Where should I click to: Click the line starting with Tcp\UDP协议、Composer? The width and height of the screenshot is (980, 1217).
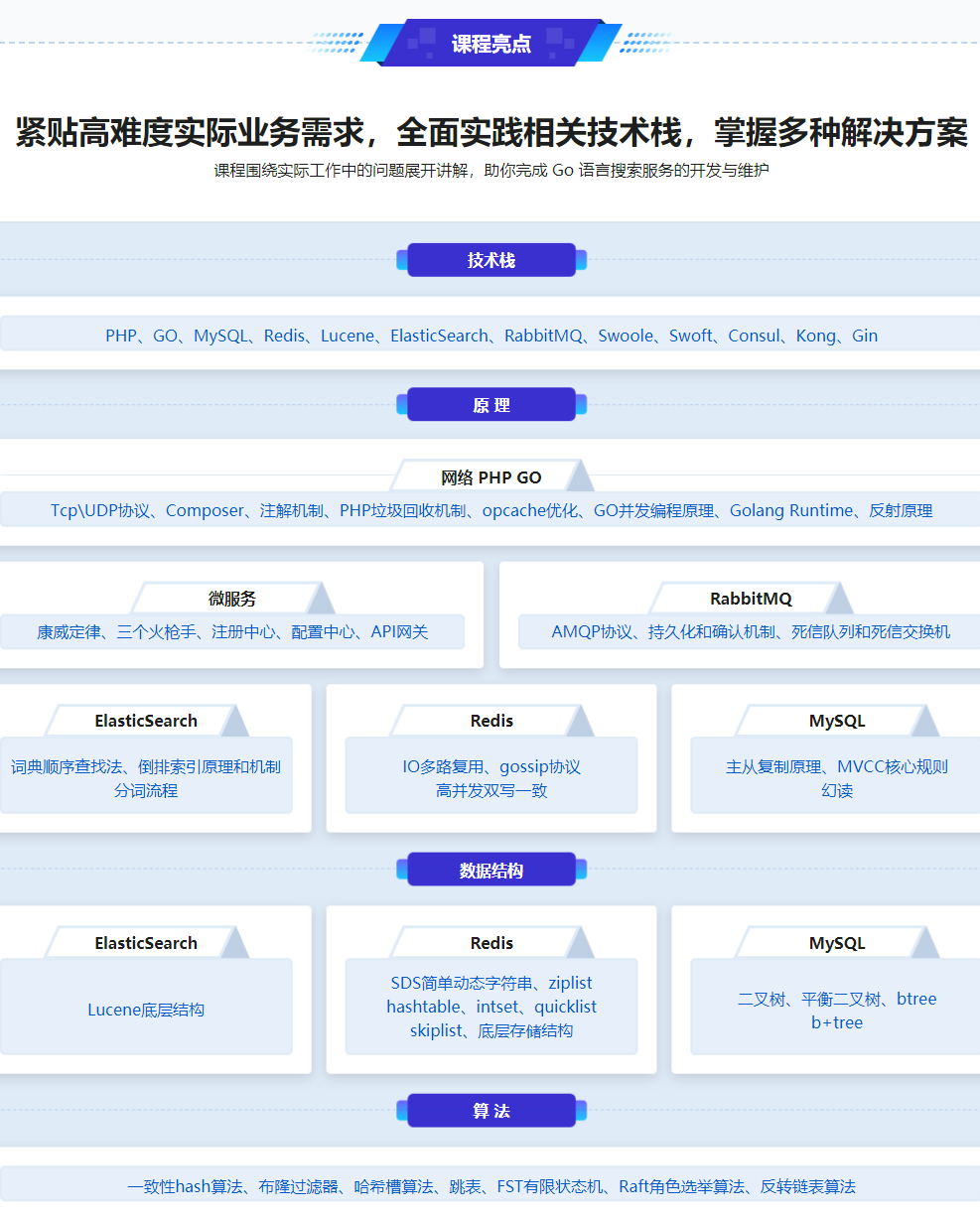pos(491,510)
